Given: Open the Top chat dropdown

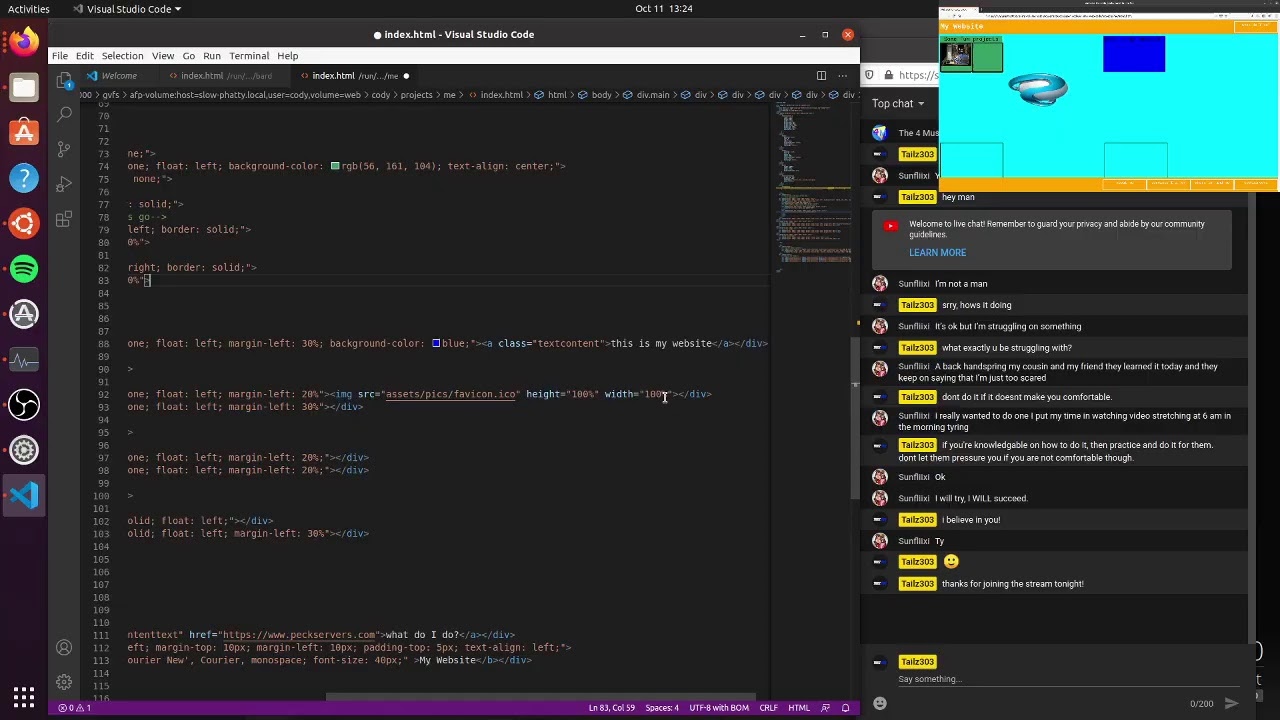Looking at the screenshot, I should pyautogui.click(x=898, y=103).
